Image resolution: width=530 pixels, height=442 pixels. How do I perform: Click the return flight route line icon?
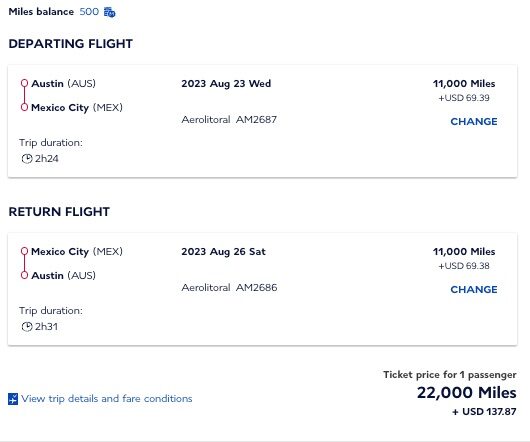coord(24,263)
